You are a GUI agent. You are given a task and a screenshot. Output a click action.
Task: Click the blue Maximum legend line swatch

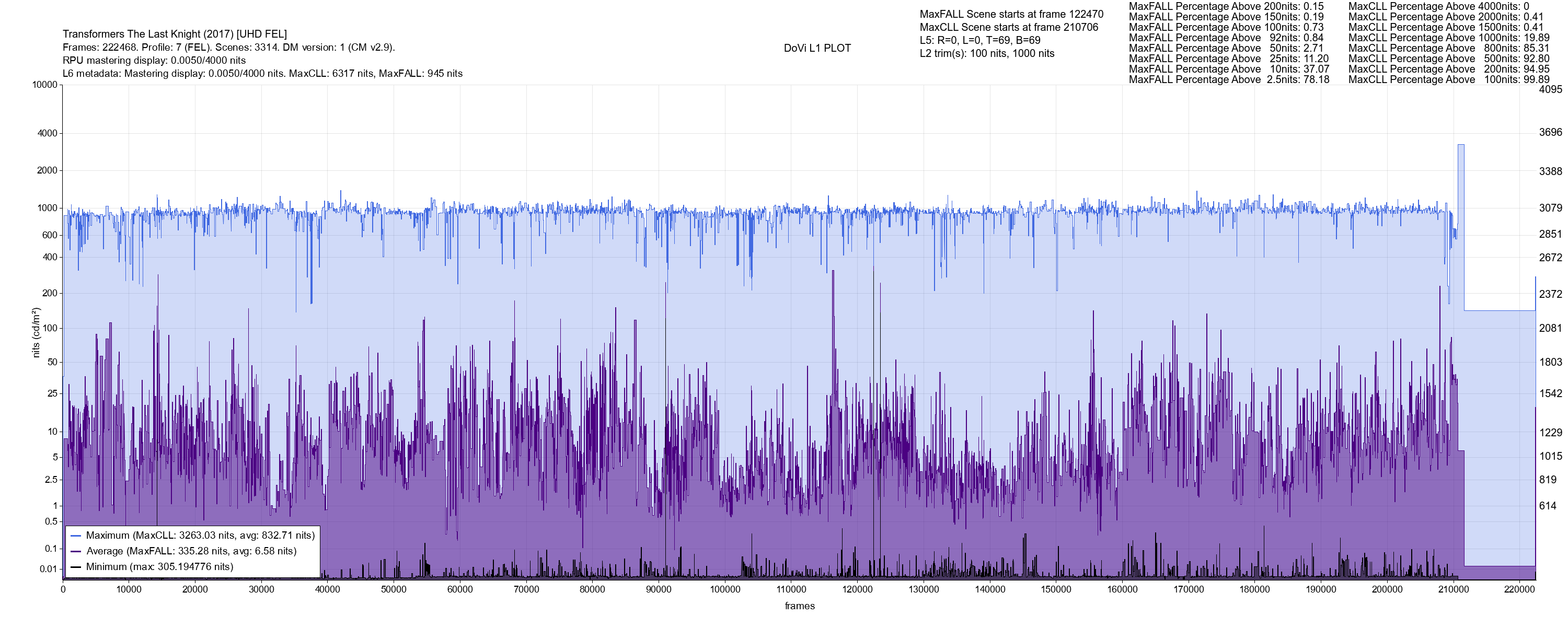pyautogui.click(x=75, y=536)
